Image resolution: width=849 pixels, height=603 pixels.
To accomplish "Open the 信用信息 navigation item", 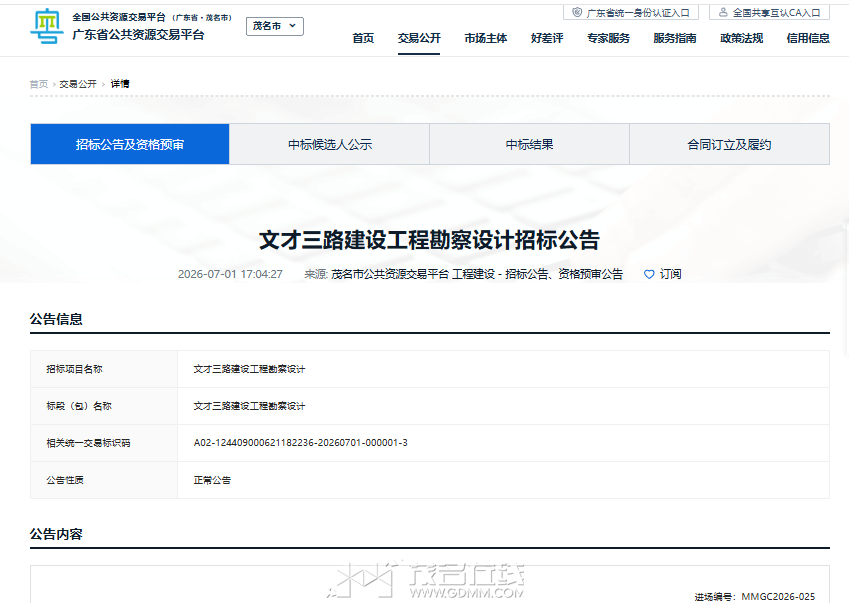I will point(808,38).
